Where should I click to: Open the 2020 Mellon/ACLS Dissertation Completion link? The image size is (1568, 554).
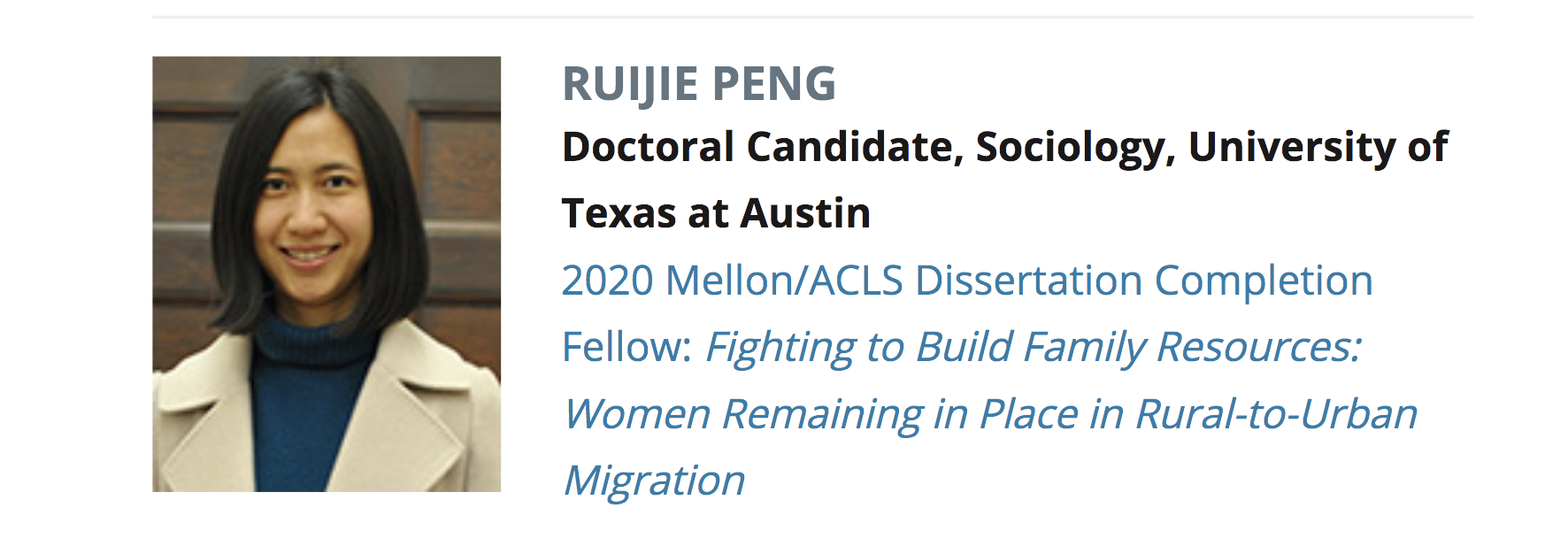tap(966, 281)
